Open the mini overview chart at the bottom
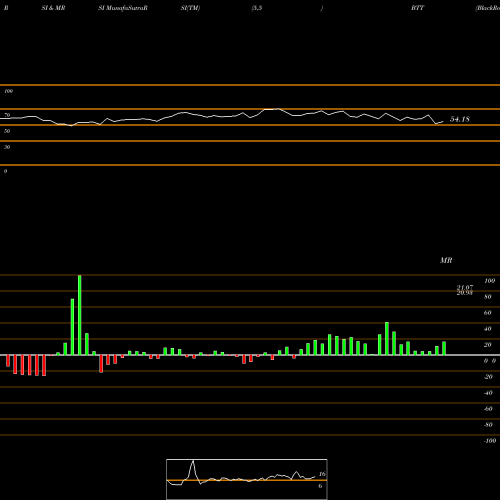Viewport: 500px width, 500px height. click(247, 479)
